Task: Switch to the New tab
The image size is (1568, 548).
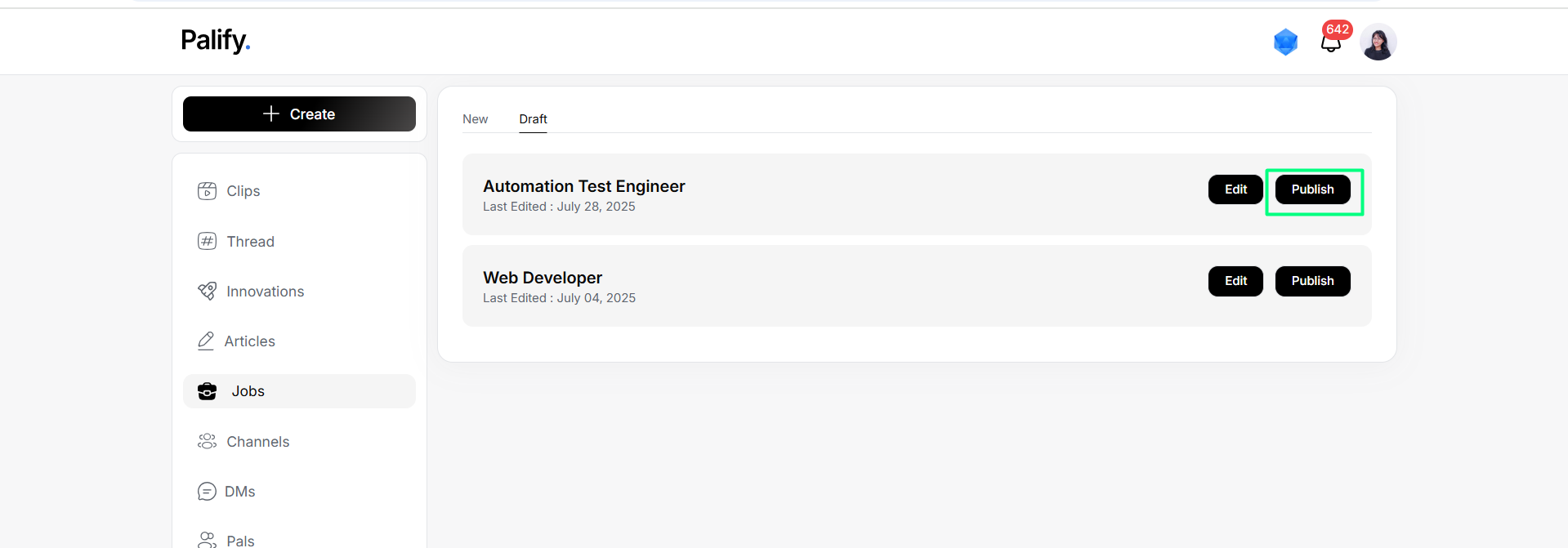Action: pos(475,119)
